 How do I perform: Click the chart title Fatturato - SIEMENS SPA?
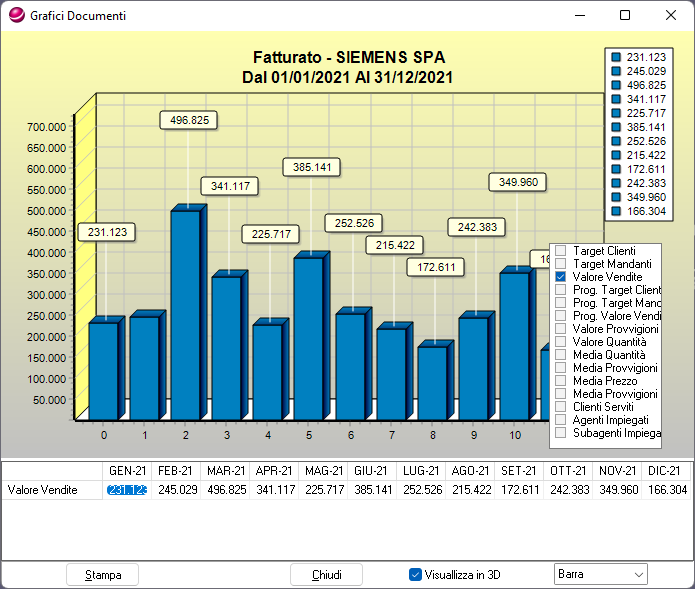(x=349, y=57)
